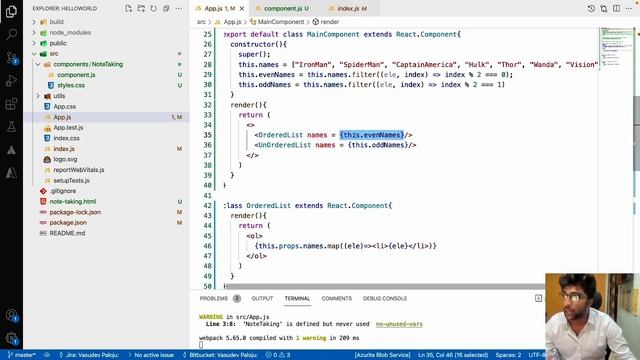This screenshot has width=640, height=360.
Task: Open component.js in the file tree
Action: pos(76,75)
